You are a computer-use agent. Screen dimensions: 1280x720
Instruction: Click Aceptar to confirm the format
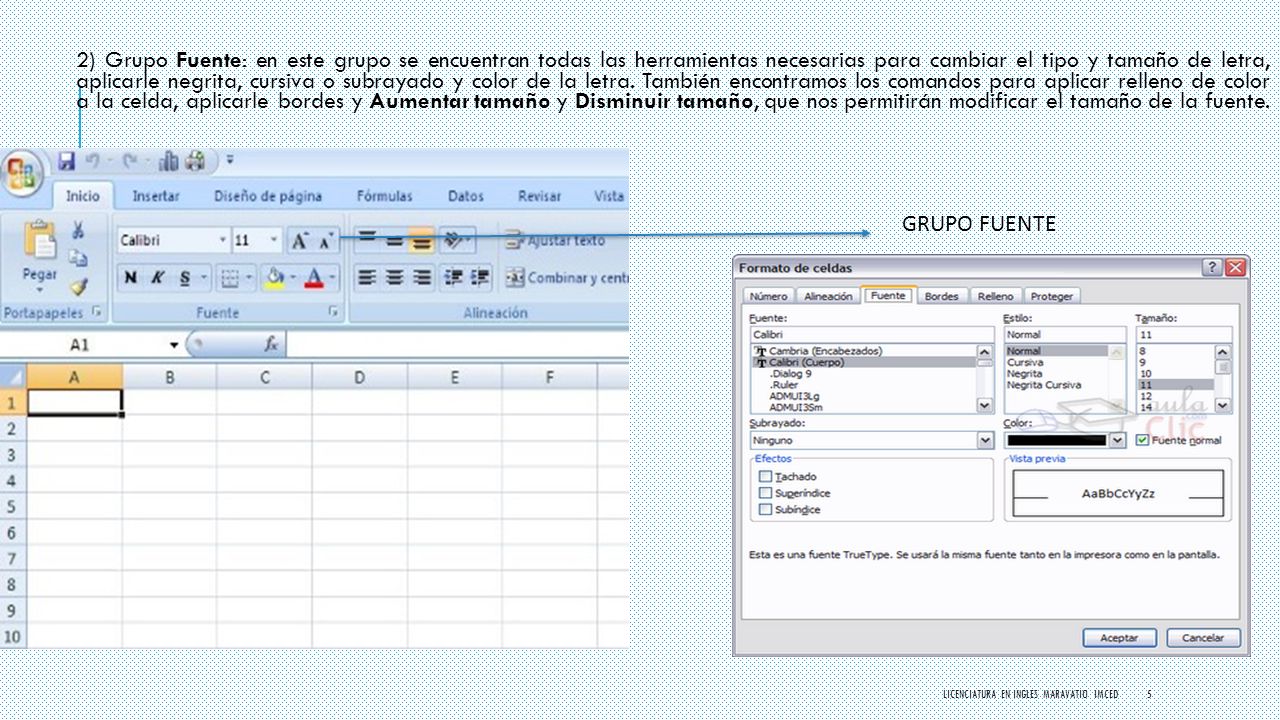(x=1119, y=638)
